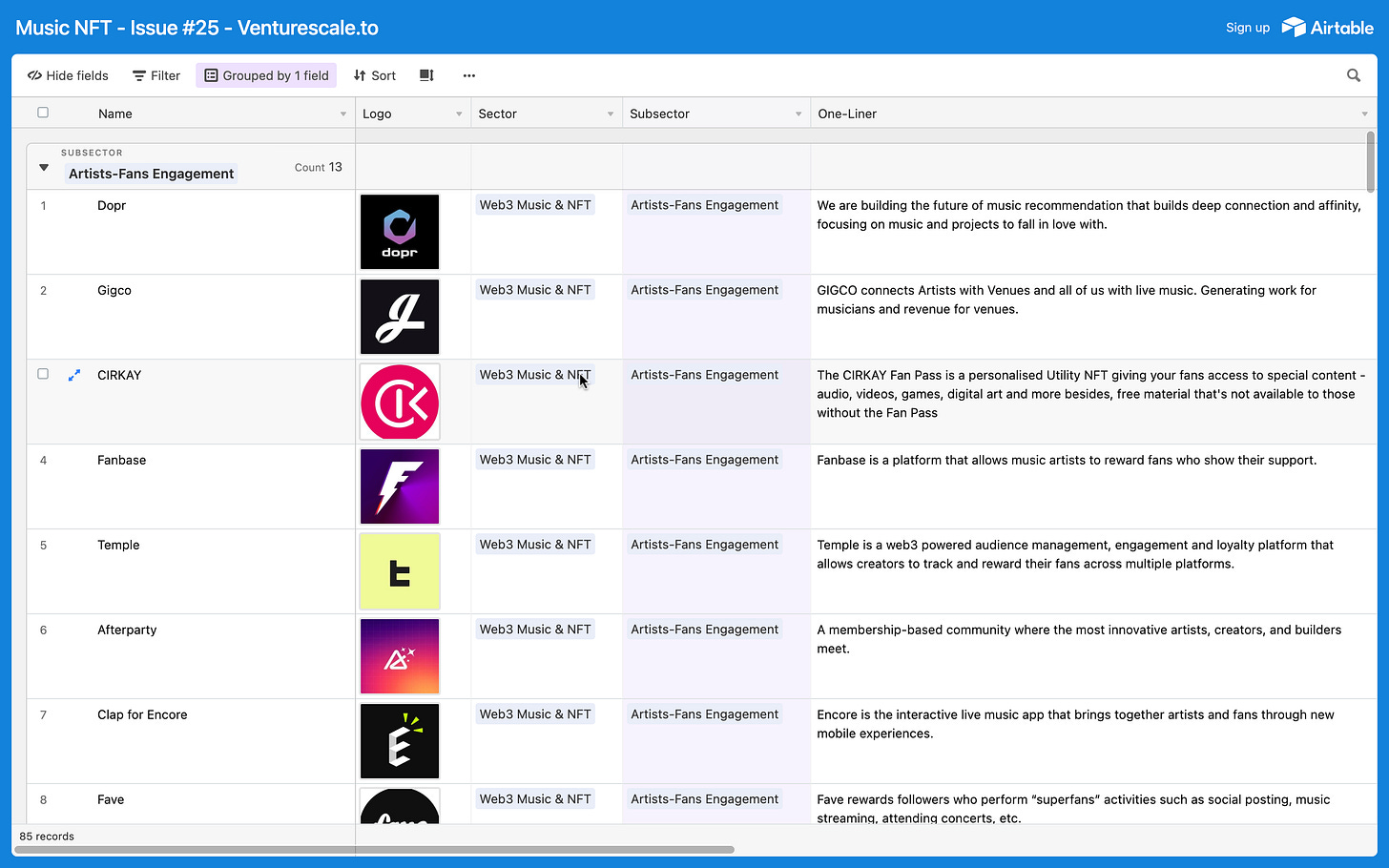The height and width of the screenshot is (868, 1389).
Task: Open the Fanbase logo thumbnail
Action: [400, 486]
